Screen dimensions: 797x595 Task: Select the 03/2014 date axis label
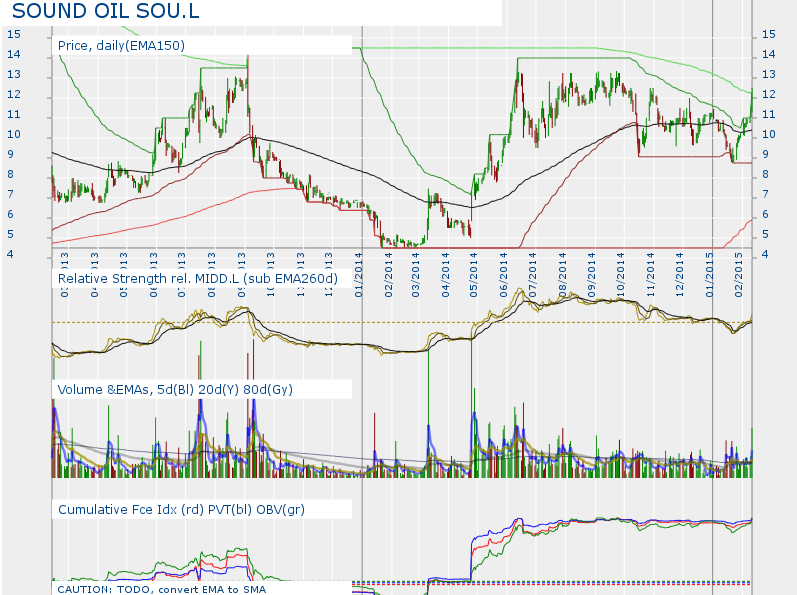[416, 275]
